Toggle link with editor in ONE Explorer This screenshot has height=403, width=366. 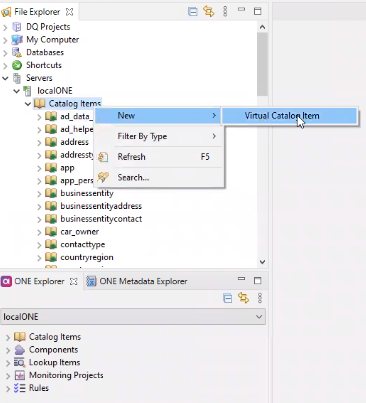(x=243, y=298)
